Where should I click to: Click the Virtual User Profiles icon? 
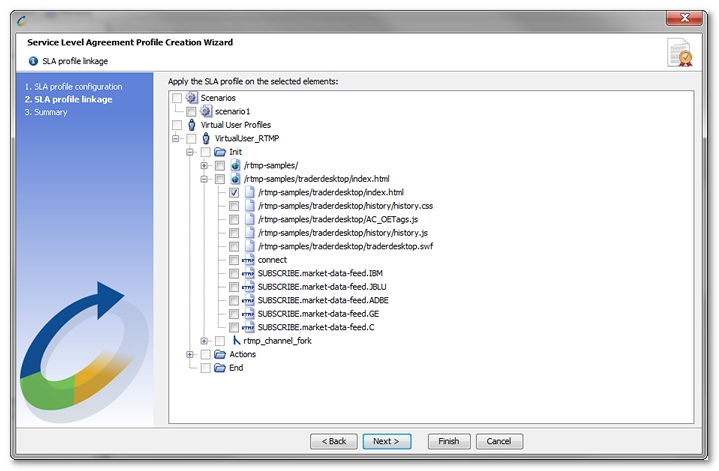pos(192,125)
